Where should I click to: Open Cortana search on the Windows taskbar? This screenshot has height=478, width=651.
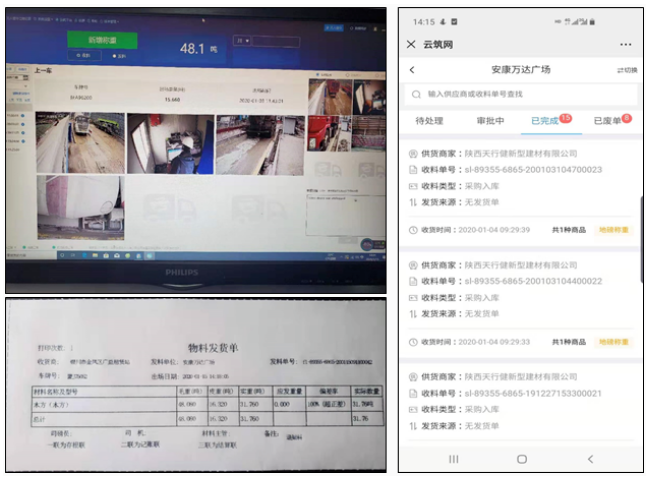tap(62, 255)
